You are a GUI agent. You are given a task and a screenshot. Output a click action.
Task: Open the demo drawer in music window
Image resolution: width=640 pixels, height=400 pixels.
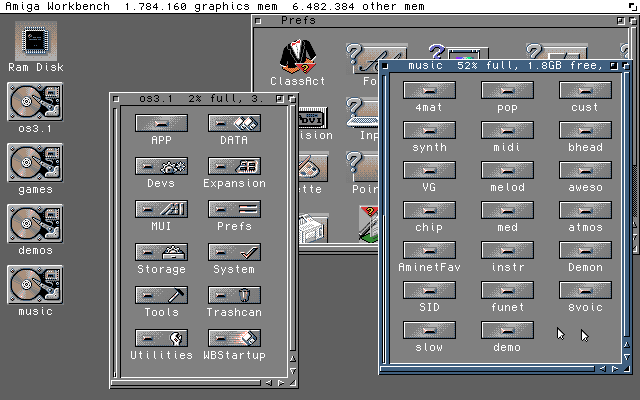pos(507,330)
